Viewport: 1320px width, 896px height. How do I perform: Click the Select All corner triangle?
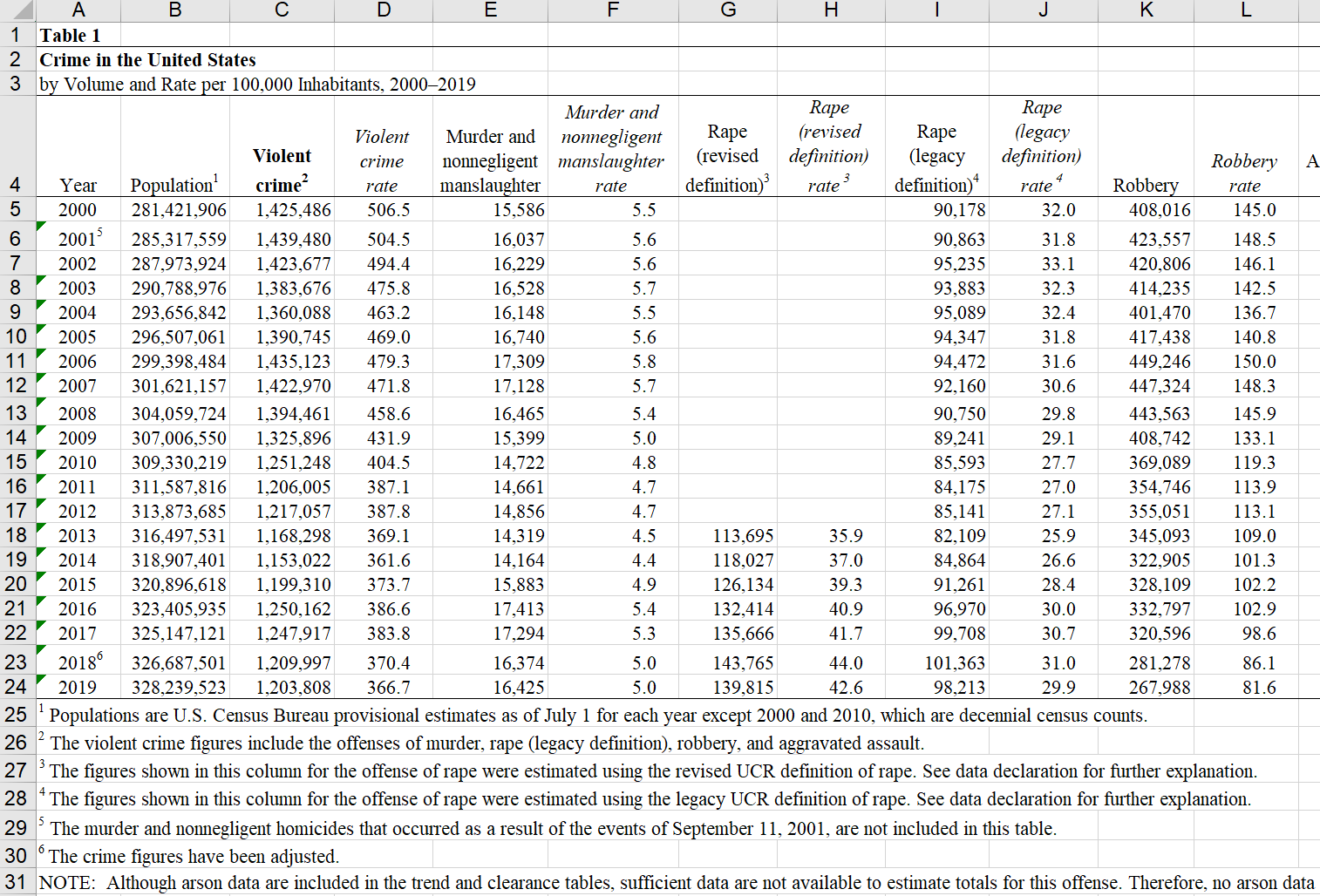17,10
